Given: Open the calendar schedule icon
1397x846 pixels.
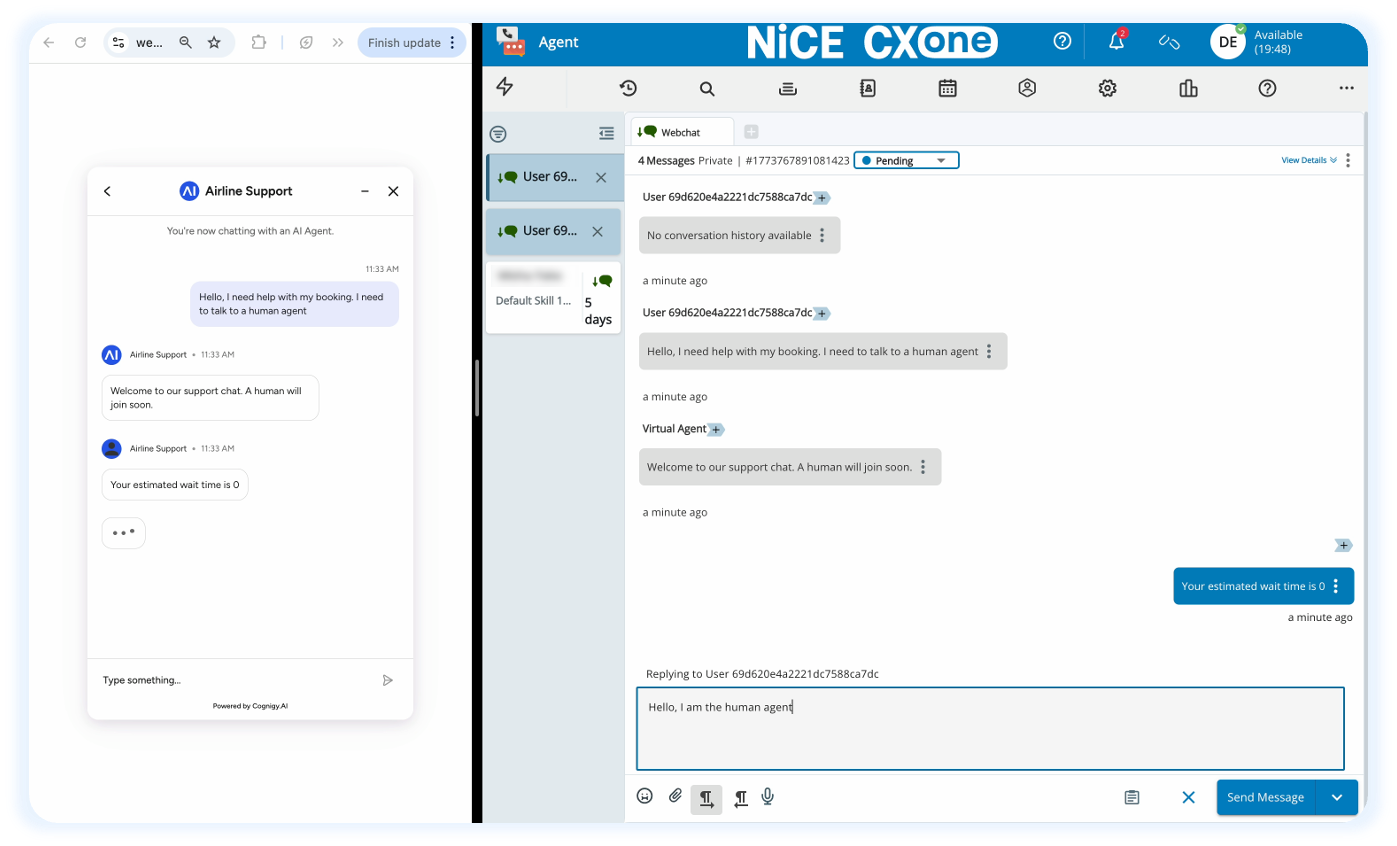Looking at the screenshot, I should coord(947,88).
